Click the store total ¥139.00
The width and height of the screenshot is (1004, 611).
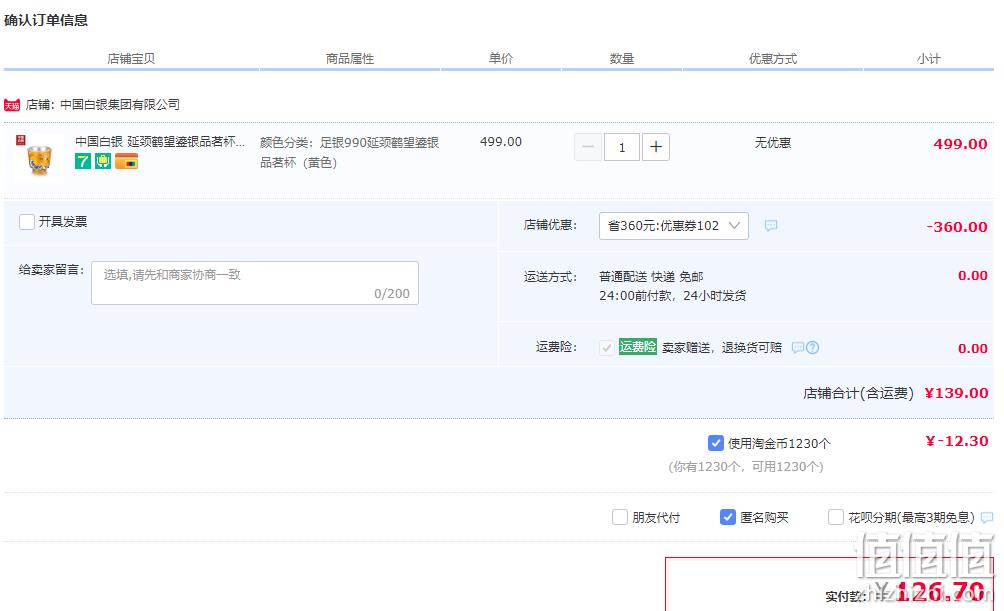[x=957, y=393]
